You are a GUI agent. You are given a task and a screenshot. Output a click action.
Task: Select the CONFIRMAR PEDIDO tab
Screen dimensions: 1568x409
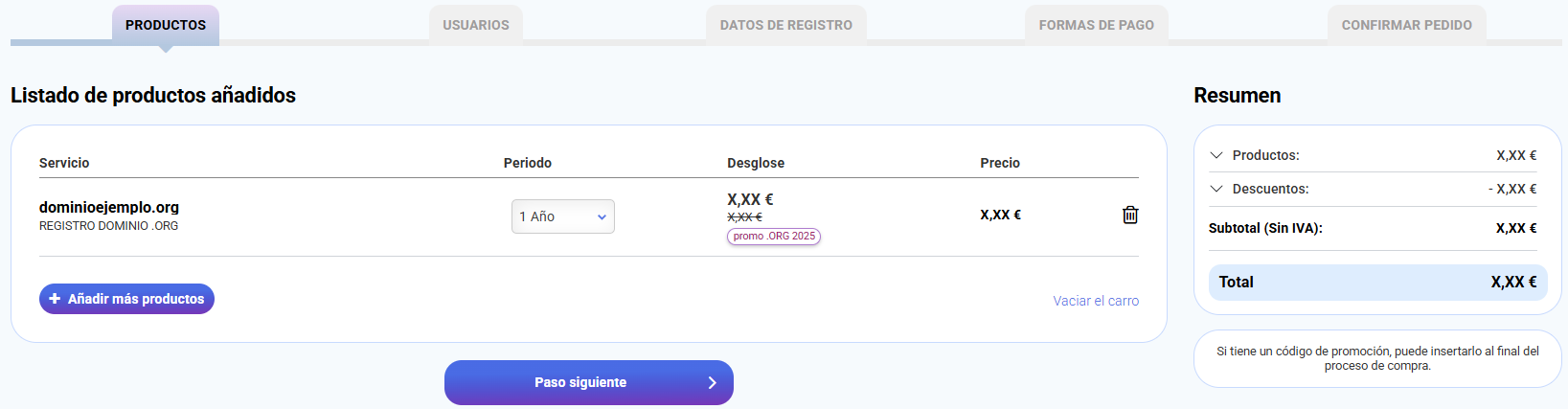(x=1406, y=25)
